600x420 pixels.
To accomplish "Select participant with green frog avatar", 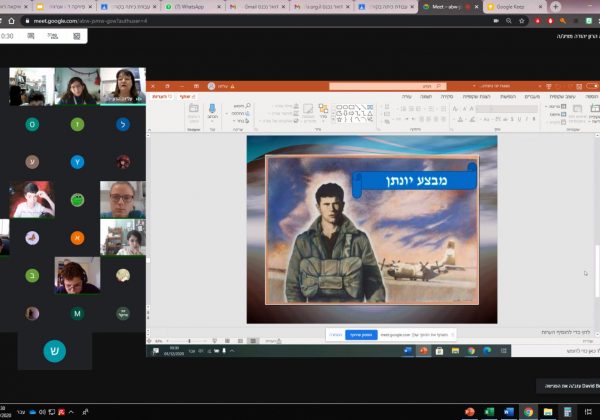I will coord(77,200).
